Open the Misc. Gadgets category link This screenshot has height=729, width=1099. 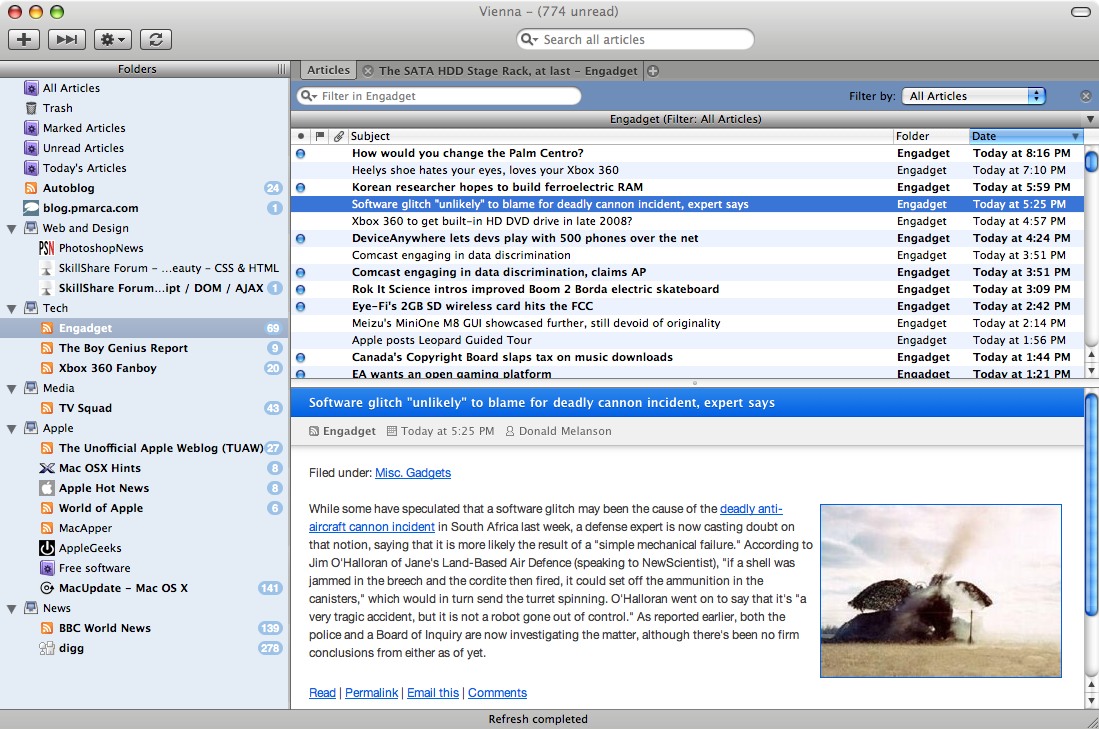(413, 473)
